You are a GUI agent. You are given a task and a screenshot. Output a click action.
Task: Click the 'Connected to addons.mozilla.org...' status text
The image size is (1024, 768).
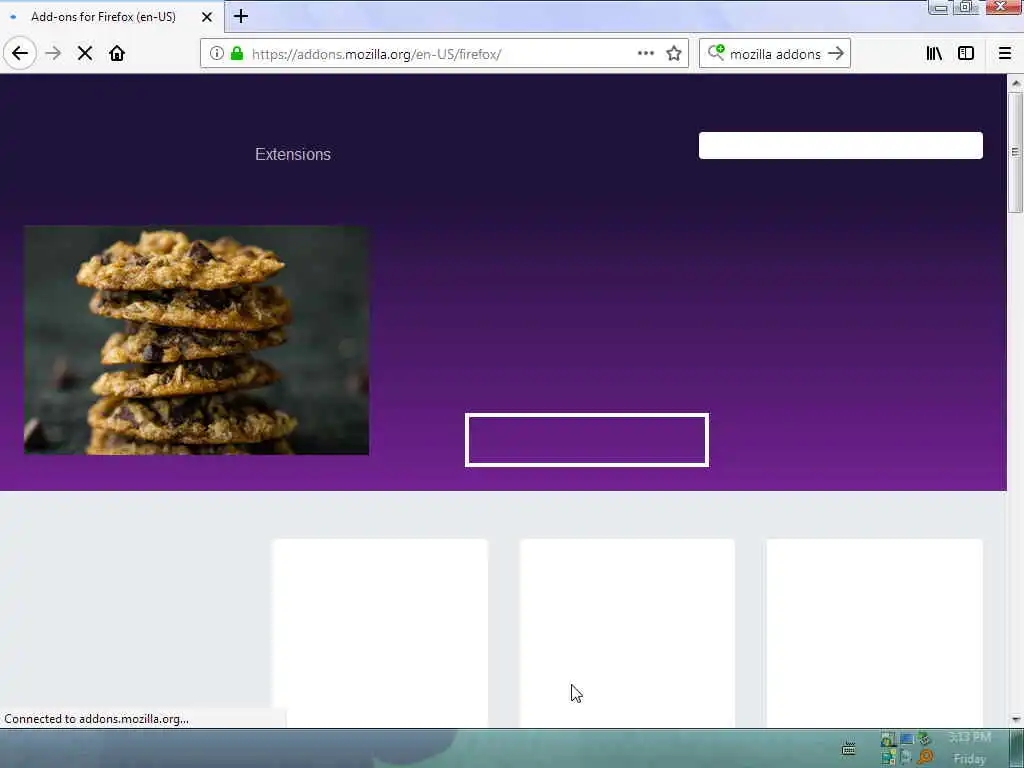[x=96, y=719]
